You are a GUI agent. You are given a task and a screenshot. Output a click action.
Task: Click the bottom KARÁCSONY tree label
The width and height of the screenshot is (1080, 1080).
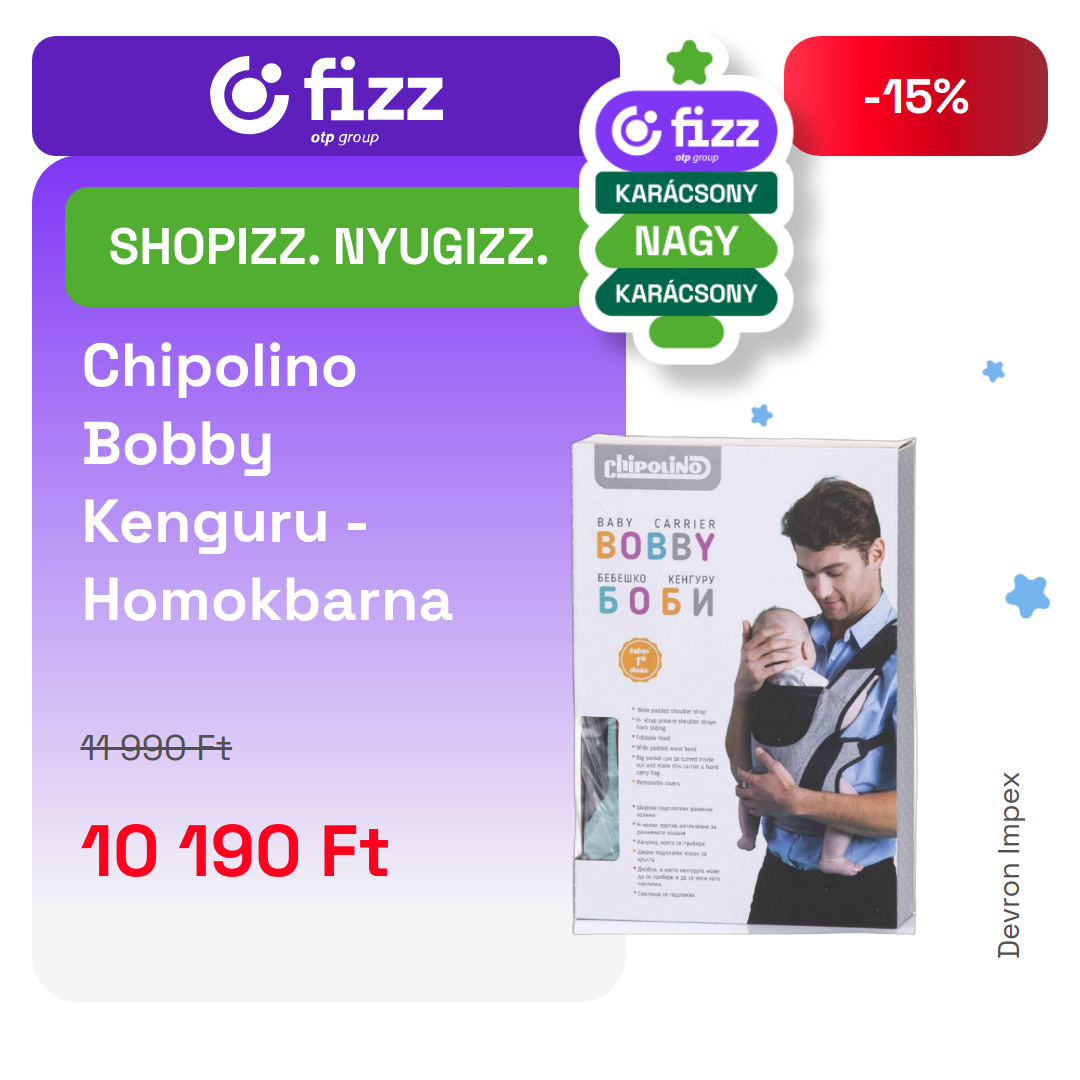coord(686,293)
